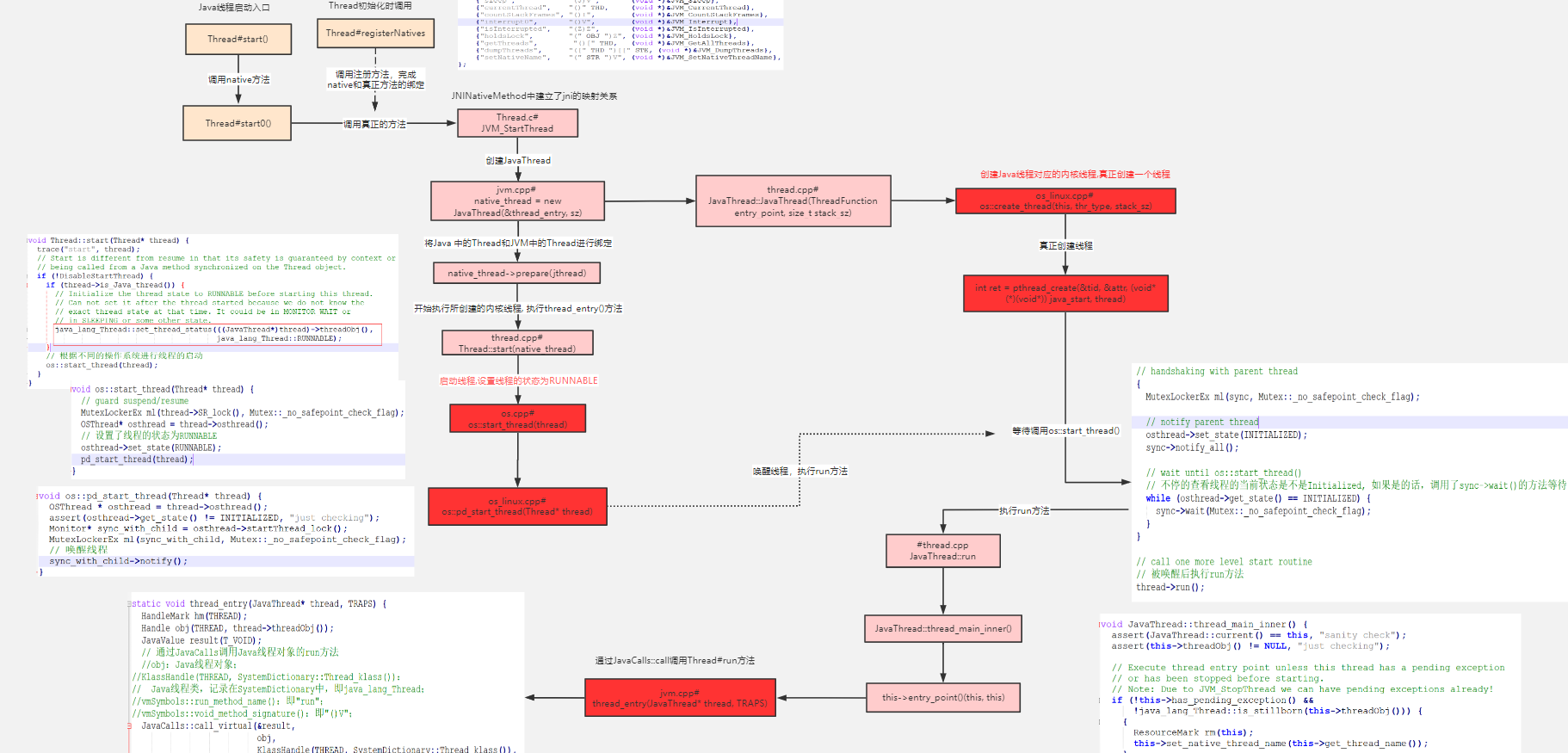Select the Thread#registerNatives flowchart box

[x=375, y=33]
